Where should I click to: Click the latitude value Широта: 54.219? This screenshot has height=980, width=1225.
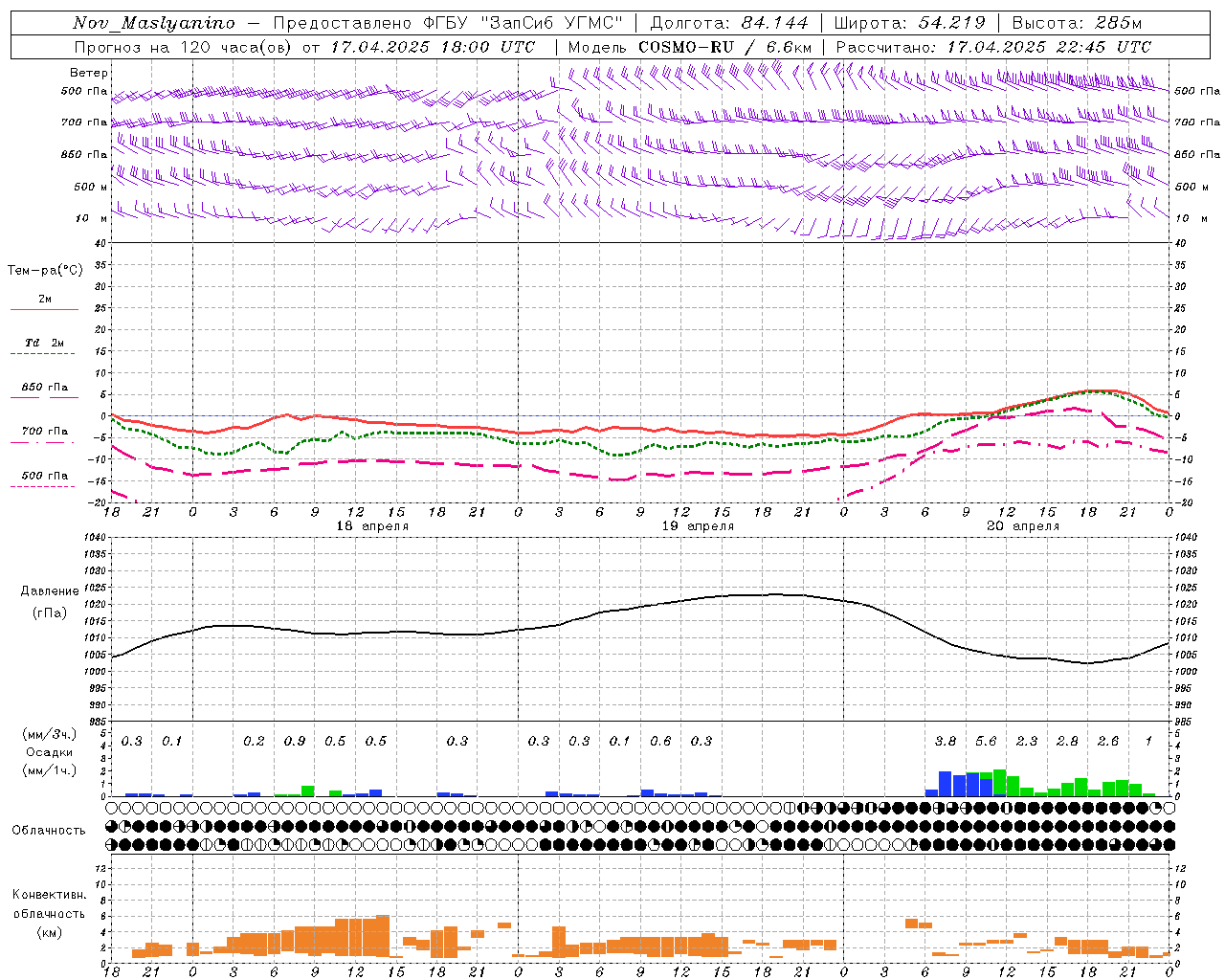click(x=910, y=23)
